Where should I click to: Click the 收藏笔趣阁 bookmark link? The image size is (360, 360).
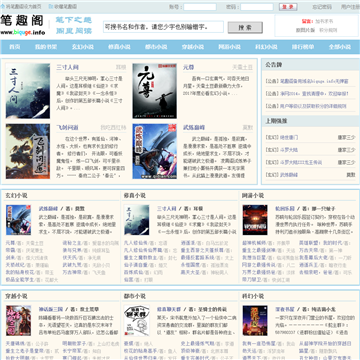click(65, 7)
